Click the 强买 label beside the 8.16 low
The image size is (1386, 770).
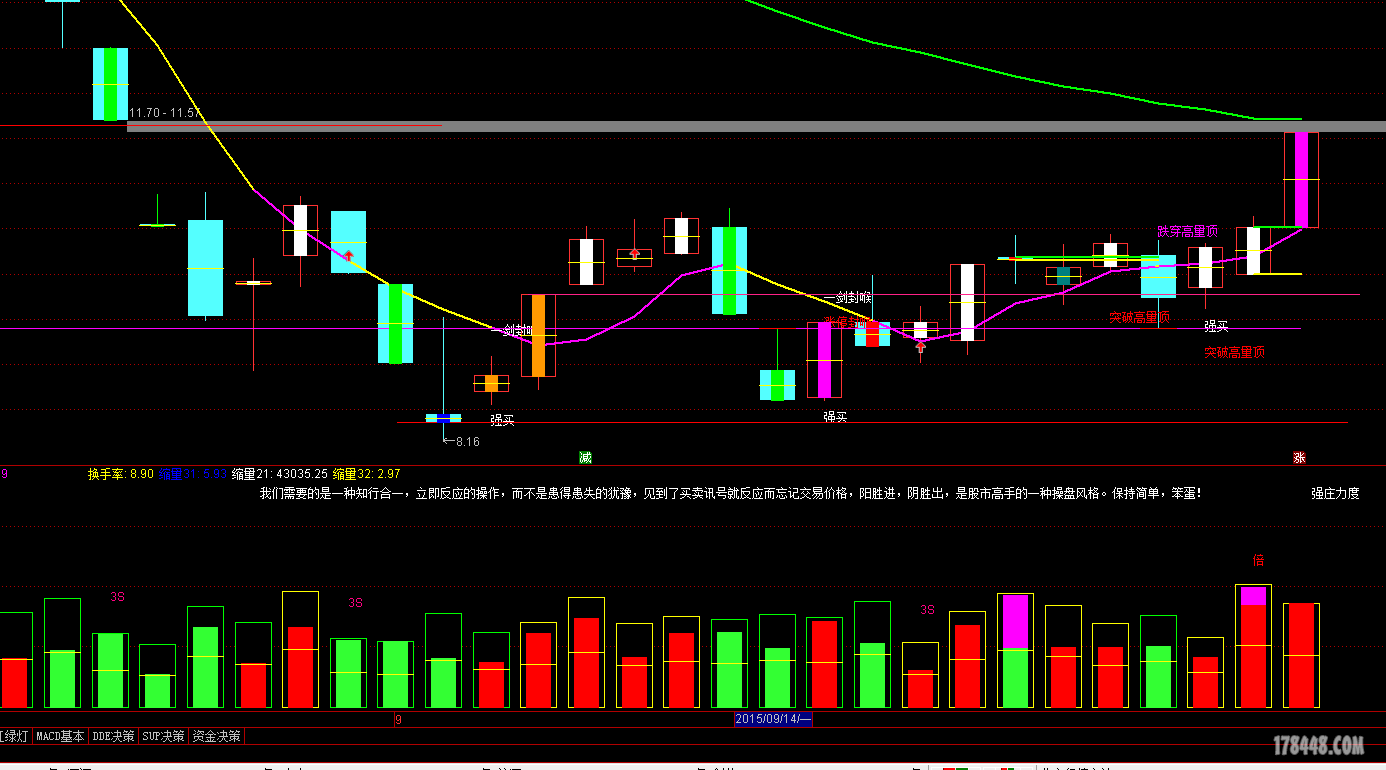point(502,421)
